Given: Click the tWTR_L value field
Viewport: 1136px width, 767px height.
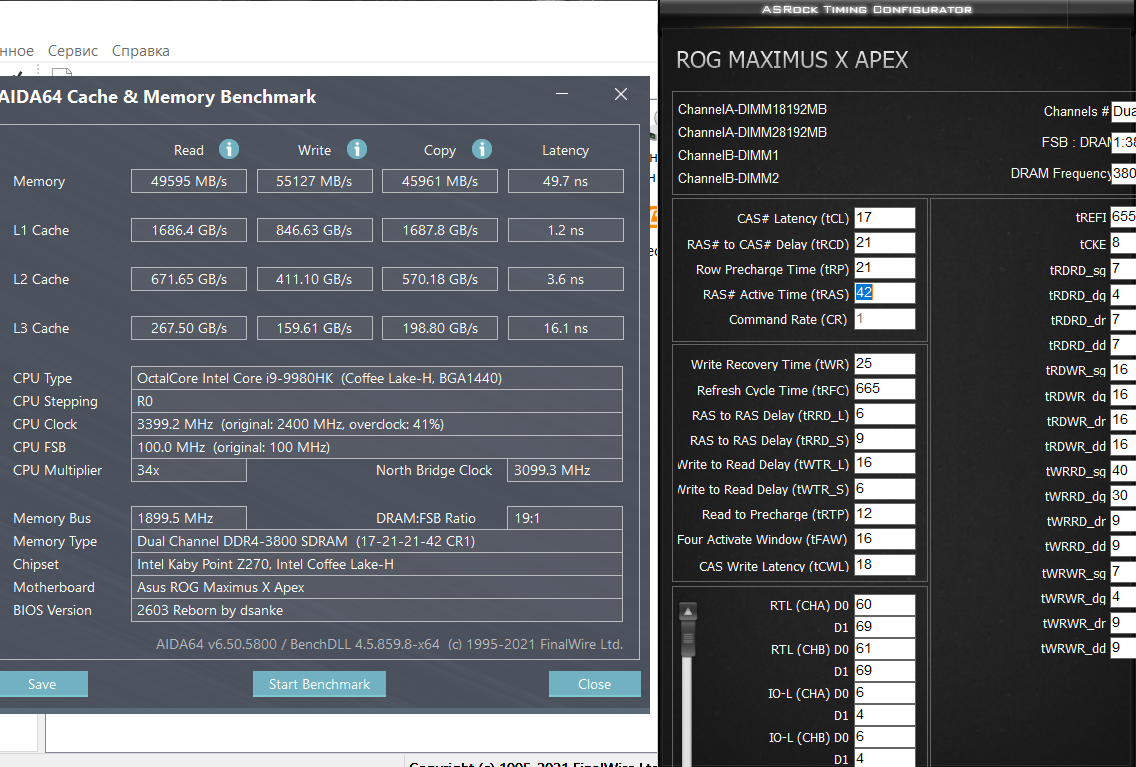Looking at the screenshot, I should click(885, 464).
